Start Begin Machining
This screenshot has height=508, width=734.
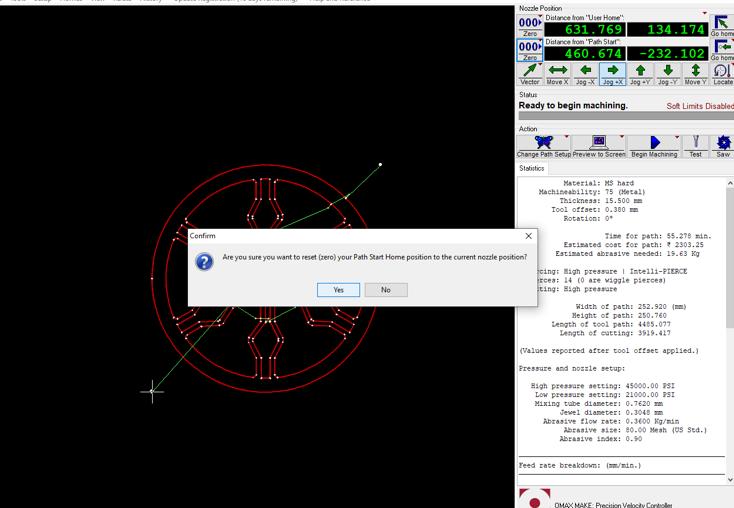[654, 147]
